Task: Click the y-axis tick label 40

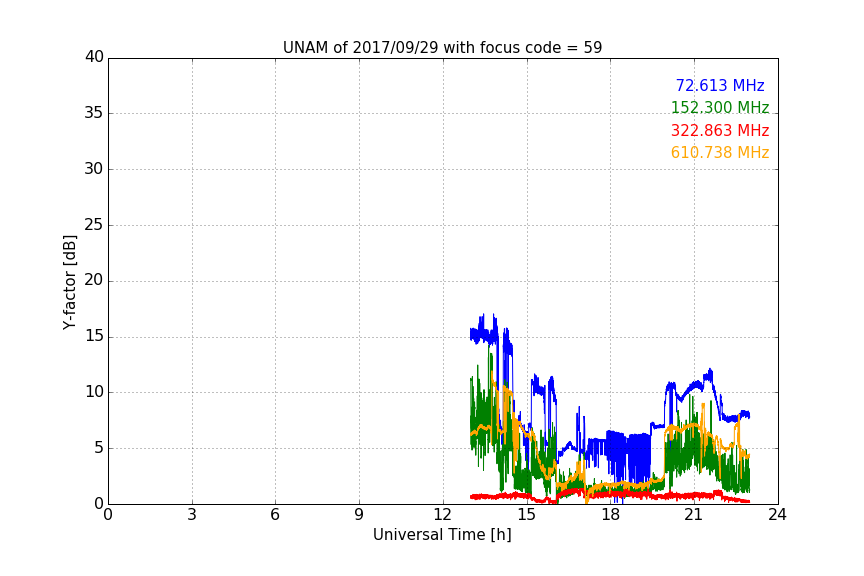Action: pyautogui.click(x=94, y=57)
